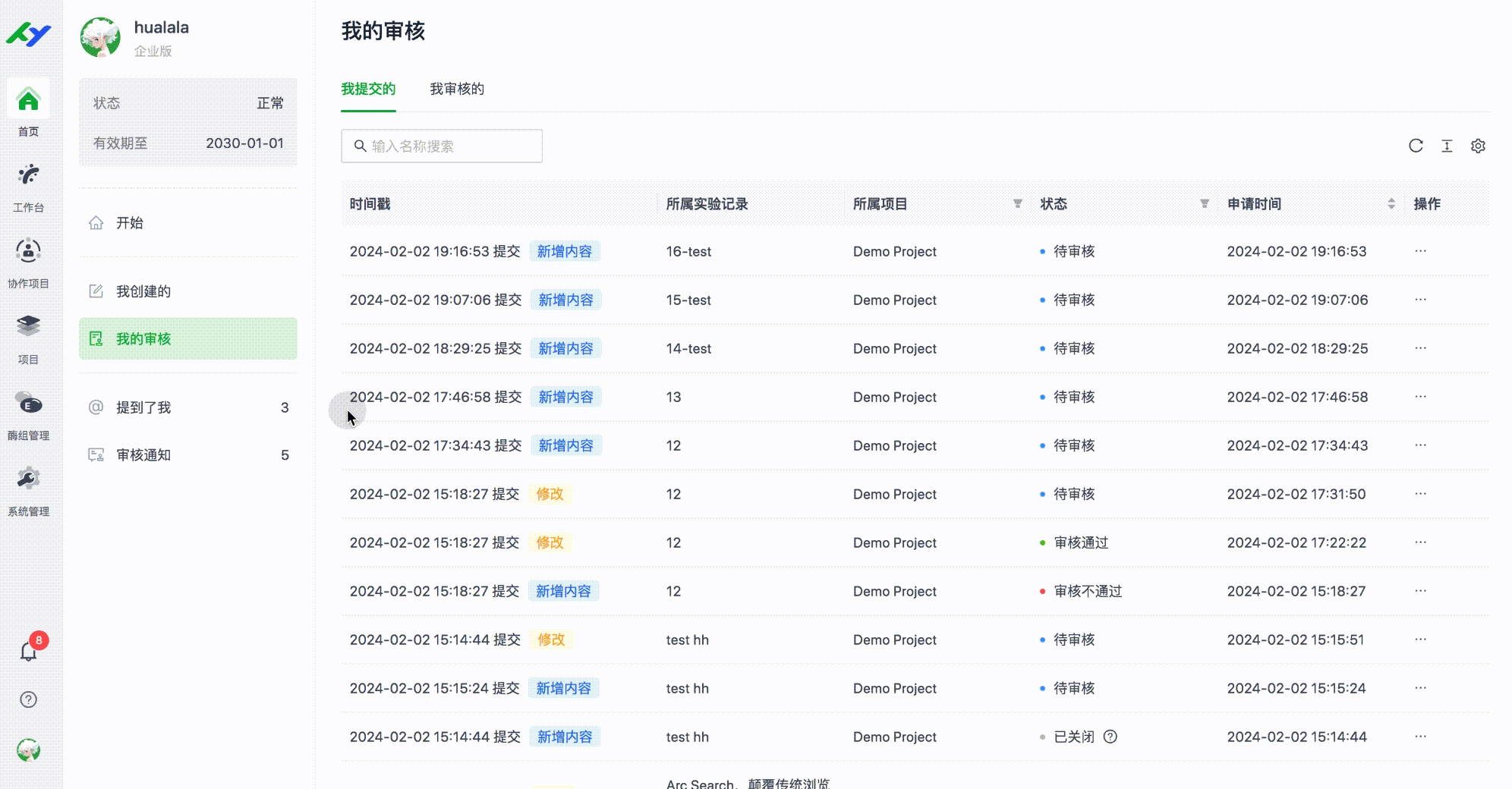This screenshot has height=789, width=1512.
Task: Open 我创建的 in side menu
Action: [143, 291]
